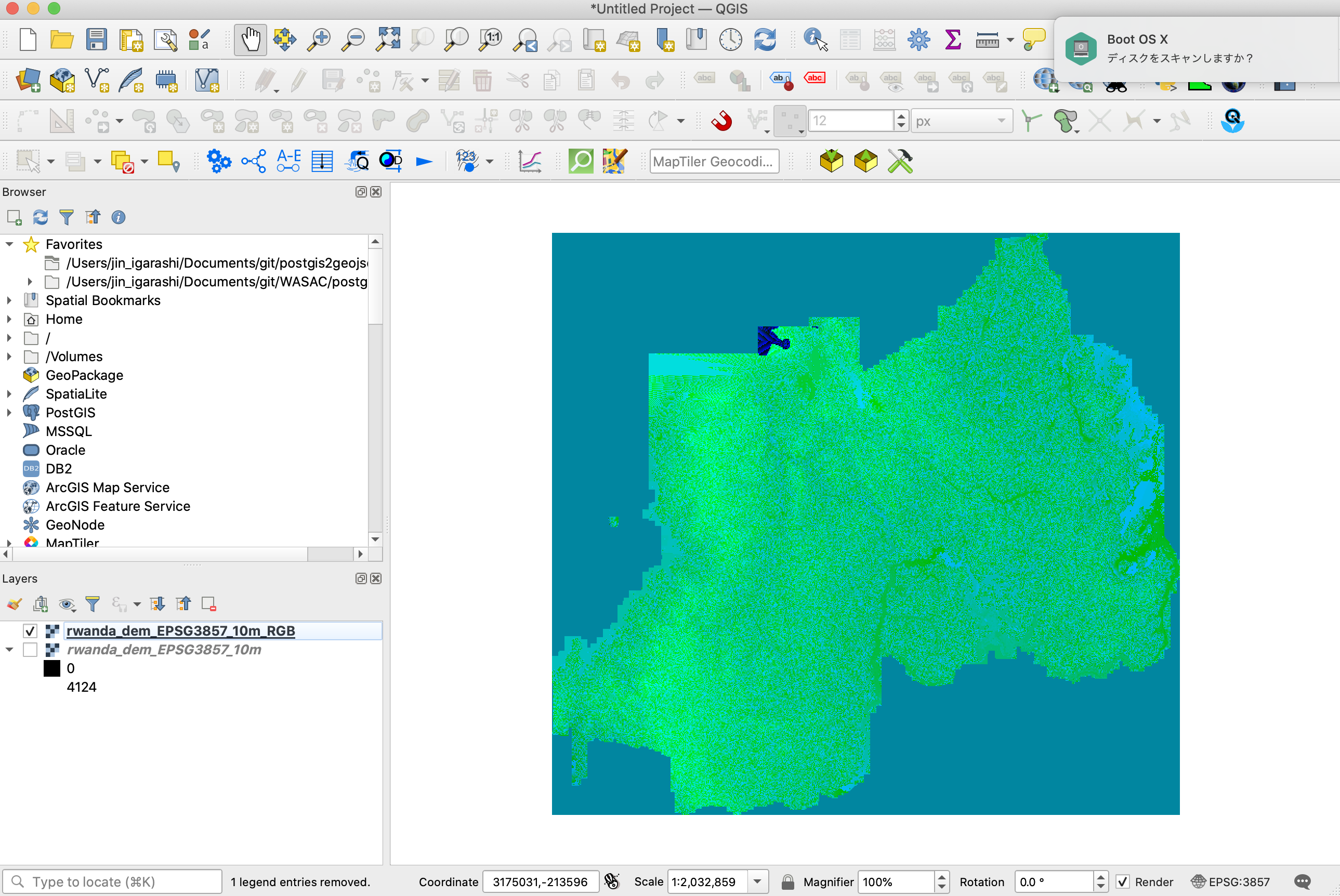The image size is (1340, 896).
Task: Check the rwanda_dem_EPSG3857_10m layer visibility
Action: pyautogui.click(x=30, y=650)
